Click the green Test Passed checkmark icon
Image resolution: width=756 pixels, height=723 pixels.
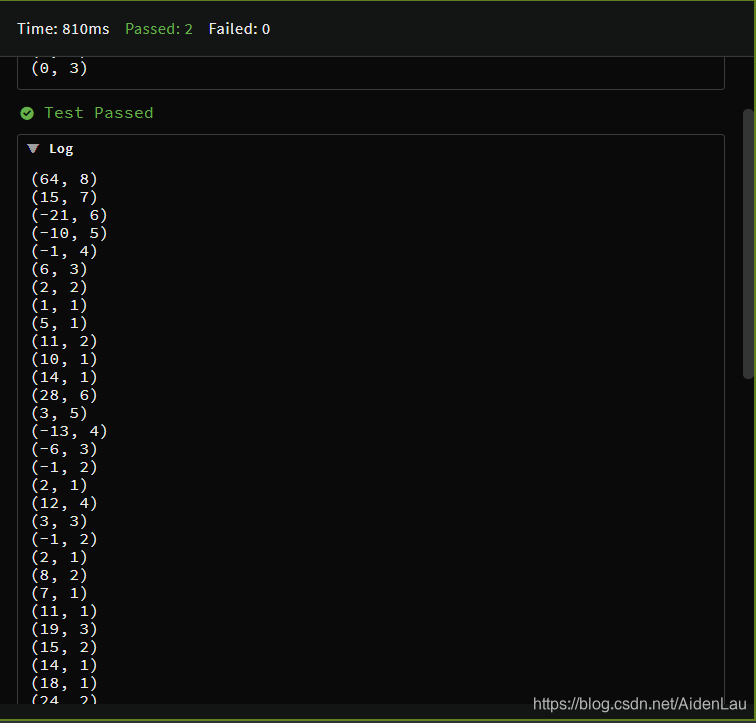tap(27, 113)
